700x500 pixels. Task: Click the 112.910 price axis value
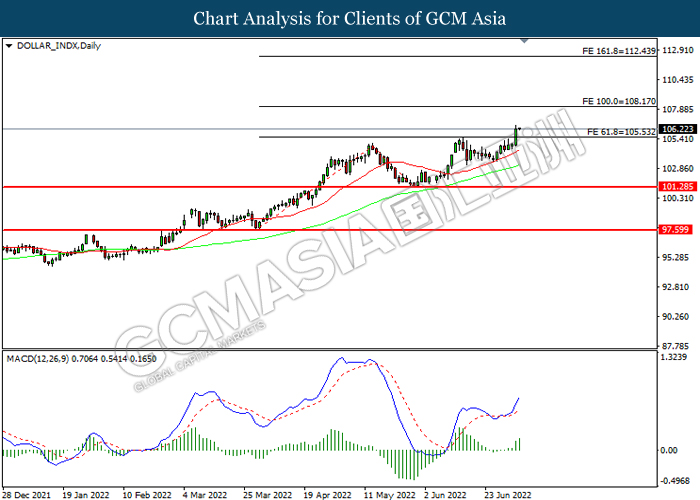click(x=678, y=50)
